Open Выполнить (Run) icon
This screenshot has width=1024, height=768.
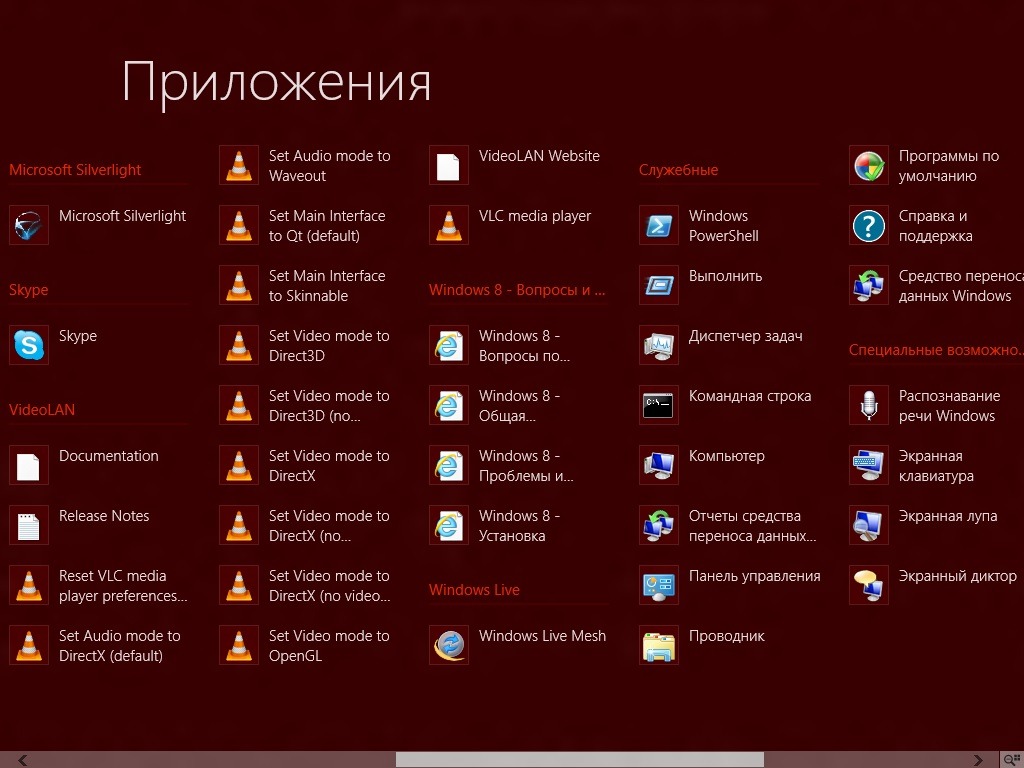(x=659, y=285)
